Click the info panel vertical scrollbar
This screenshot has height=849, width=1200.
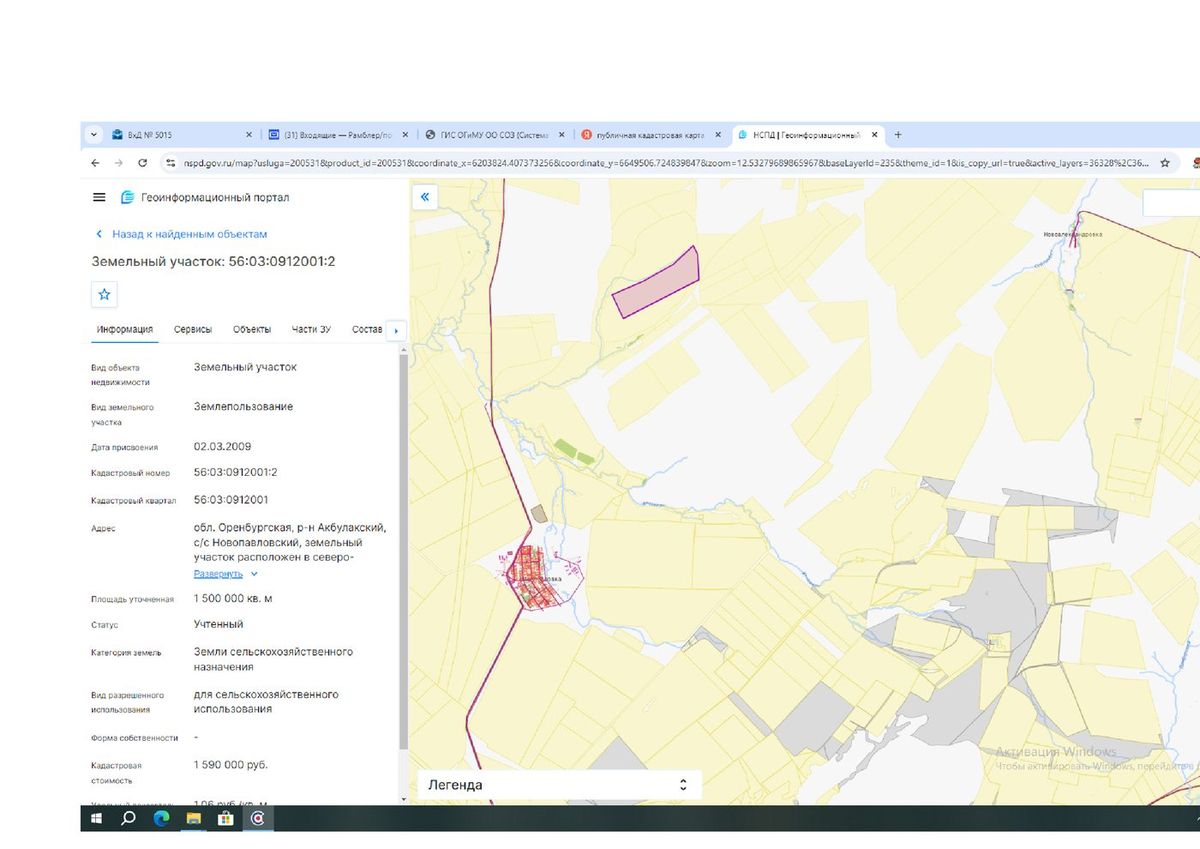pyautogui.click(x=403, y=550)
